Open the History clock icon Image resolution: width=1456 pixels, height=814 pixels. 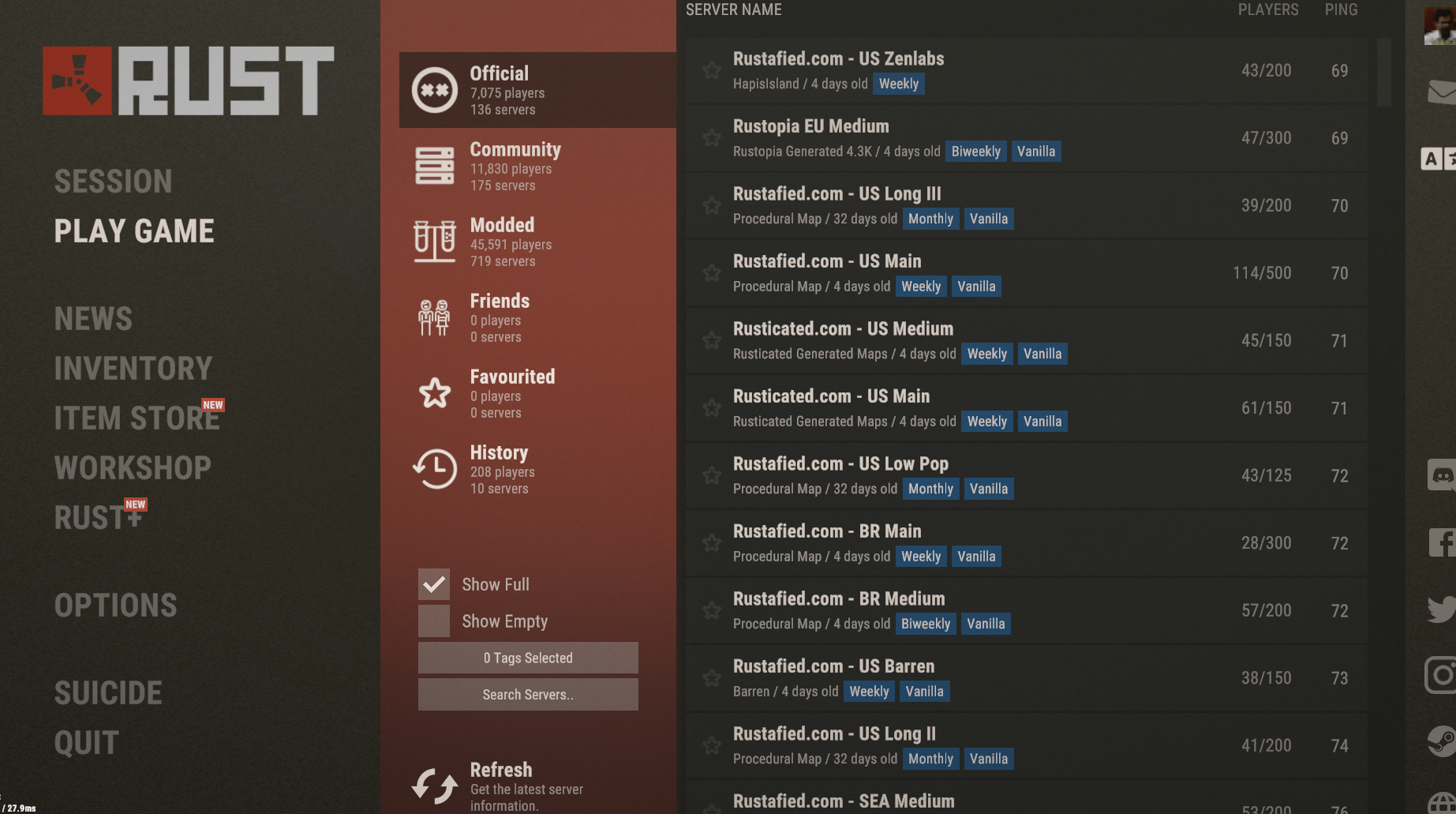[x=434, y=469]
